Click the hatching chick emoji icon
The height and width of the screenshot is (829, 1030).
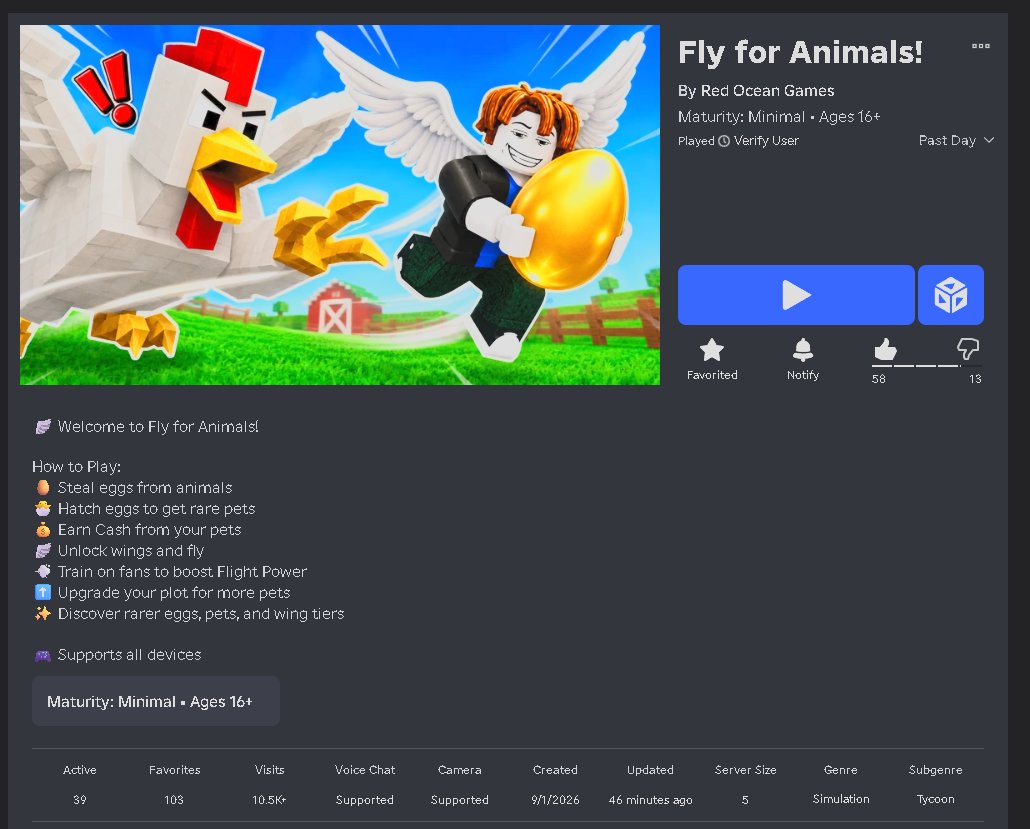(x=43, y=508)
